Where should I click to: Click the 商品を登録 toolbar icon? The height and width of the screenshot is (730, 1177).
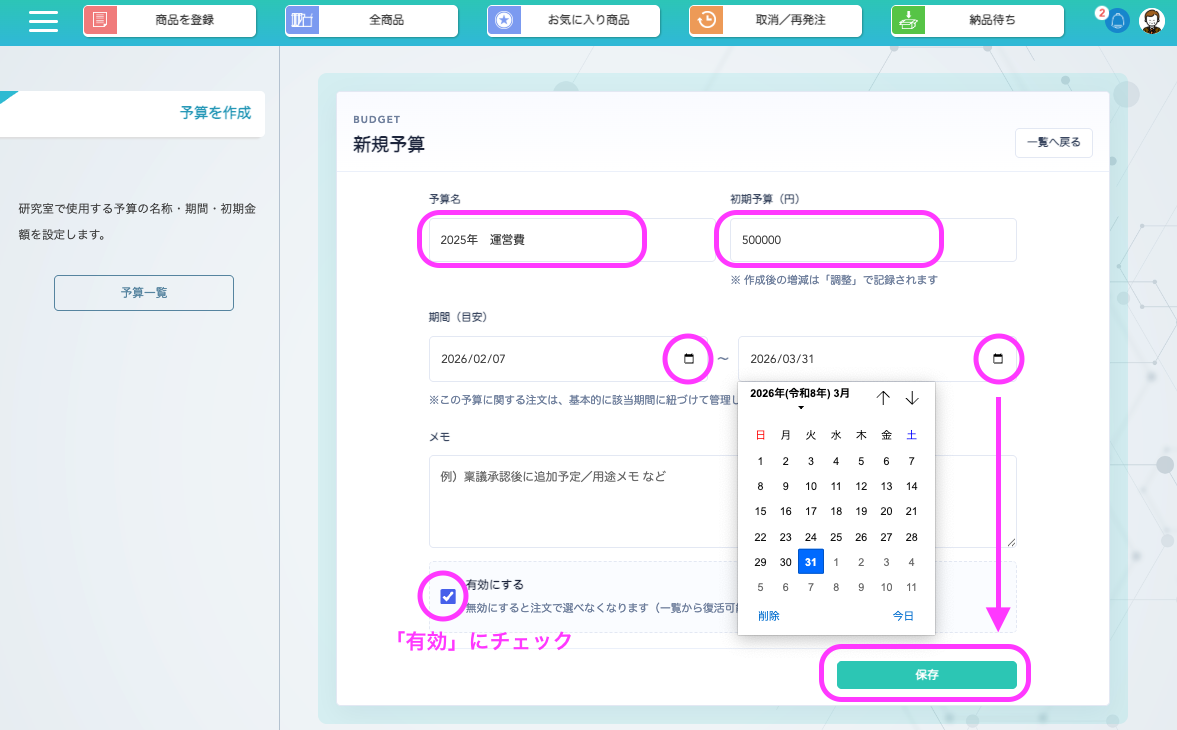click(100, 20)
